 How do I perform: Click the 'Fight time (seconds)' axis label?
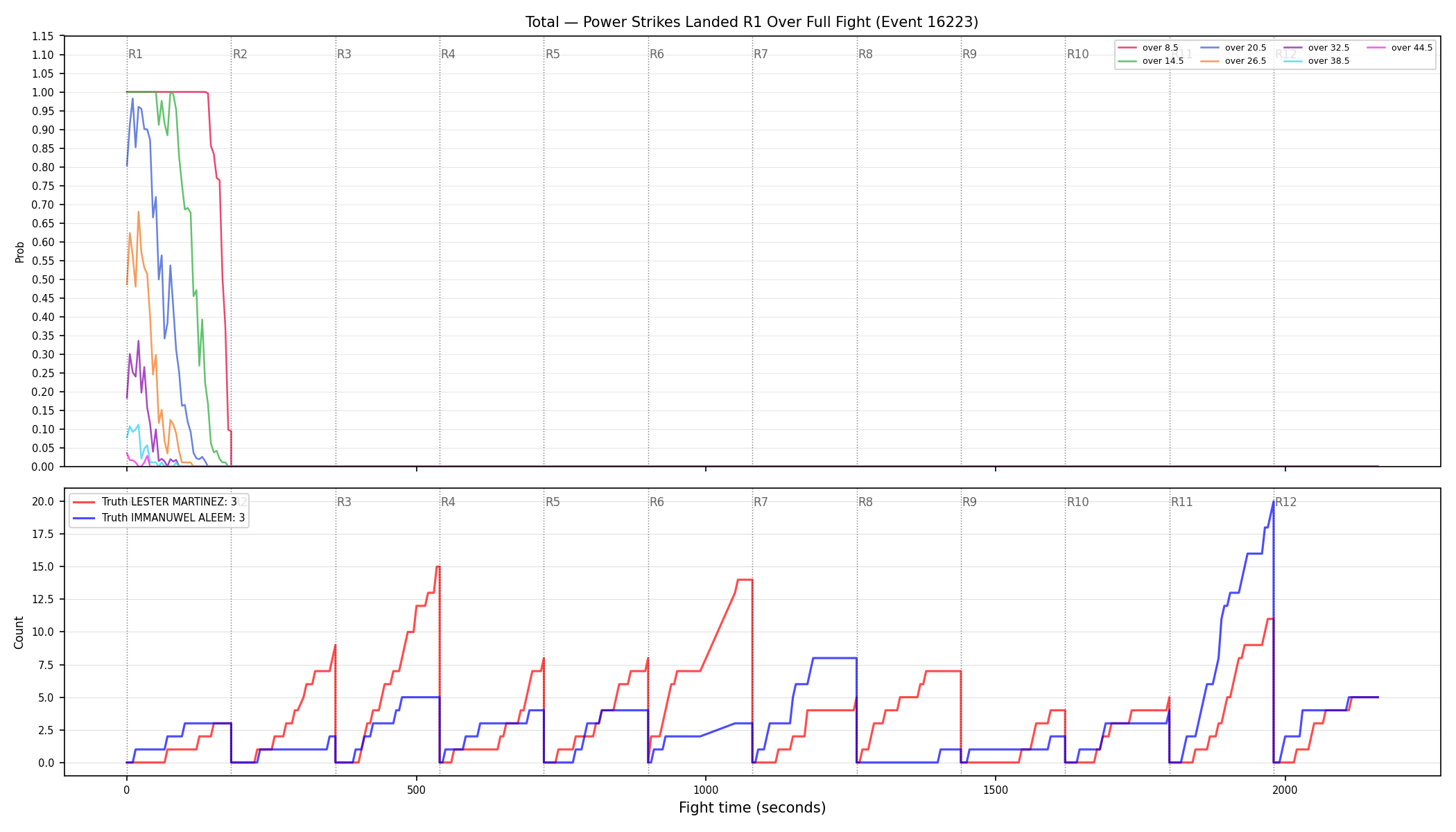(x=752, y=808)
